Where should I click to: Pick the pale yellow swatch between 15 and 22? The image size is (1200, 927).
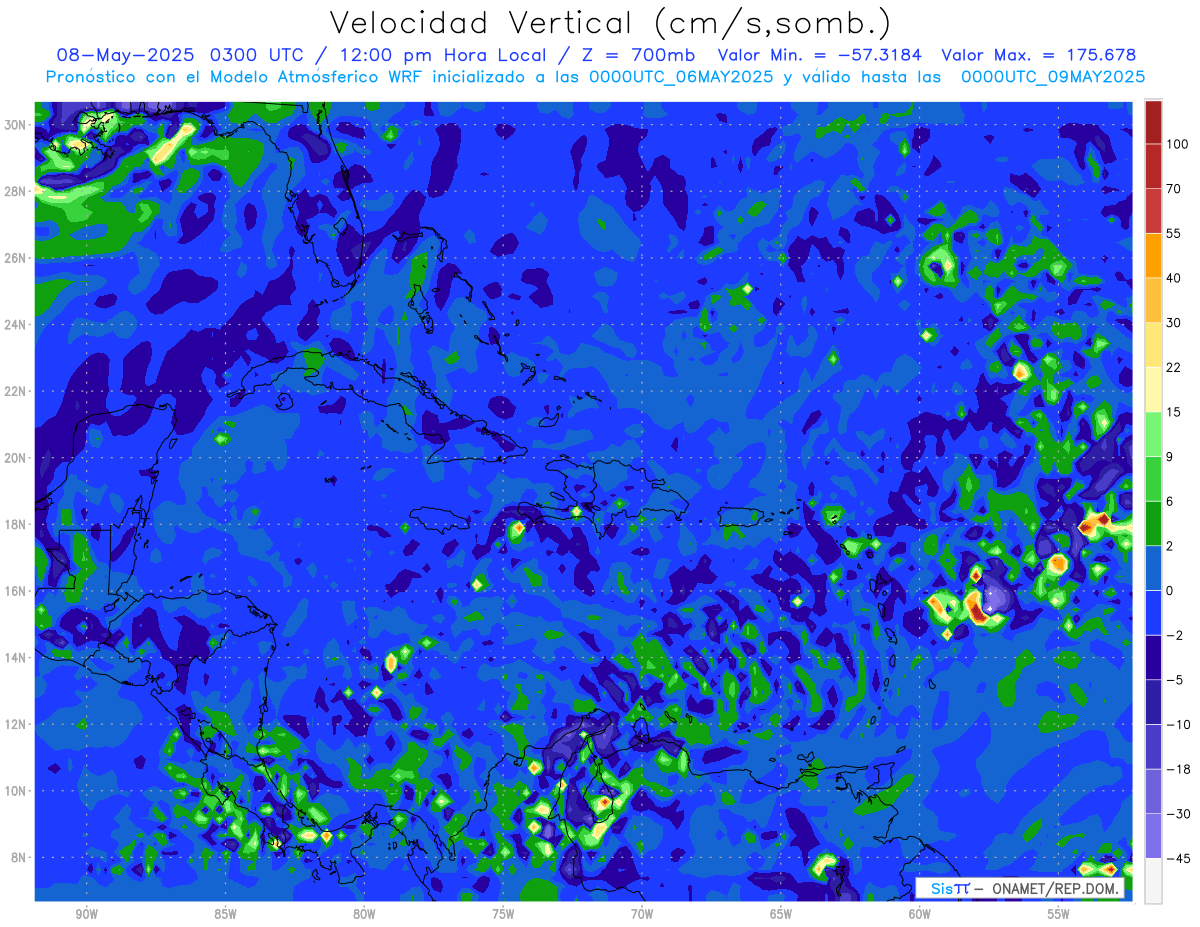point(1153,389)
